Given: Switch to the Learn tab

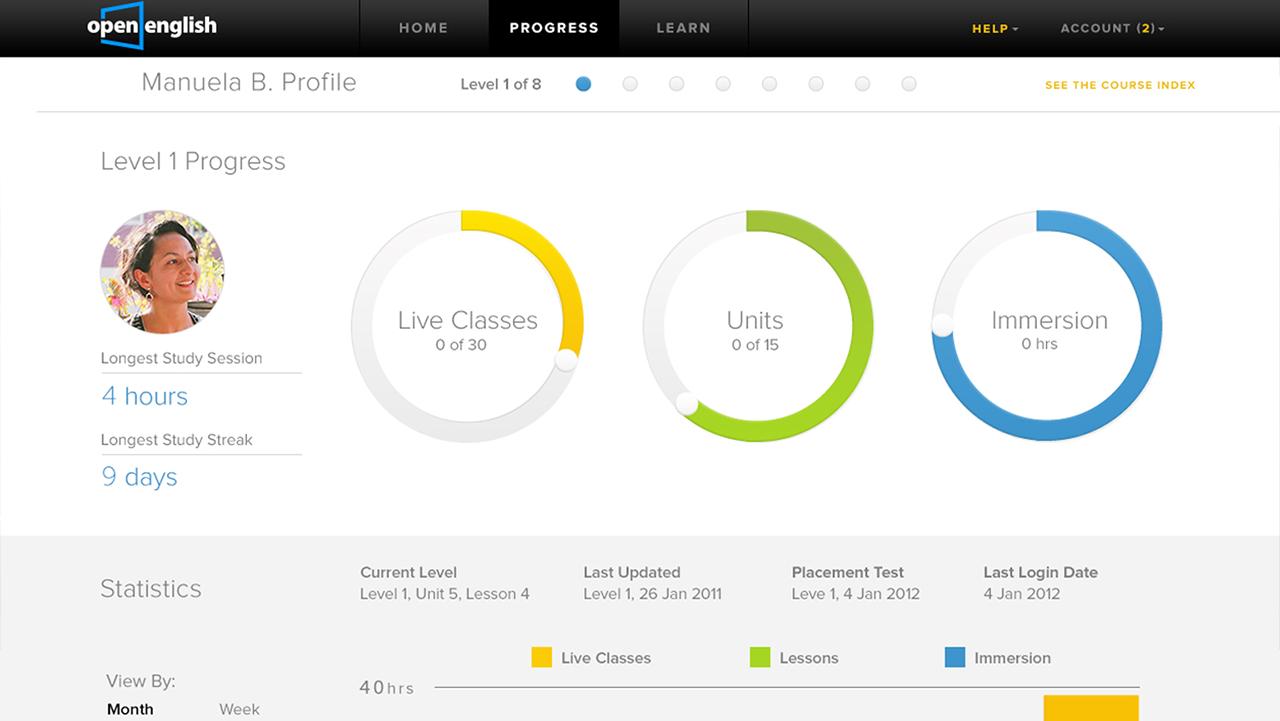Looking at the screenshot, I should (683, 28).
